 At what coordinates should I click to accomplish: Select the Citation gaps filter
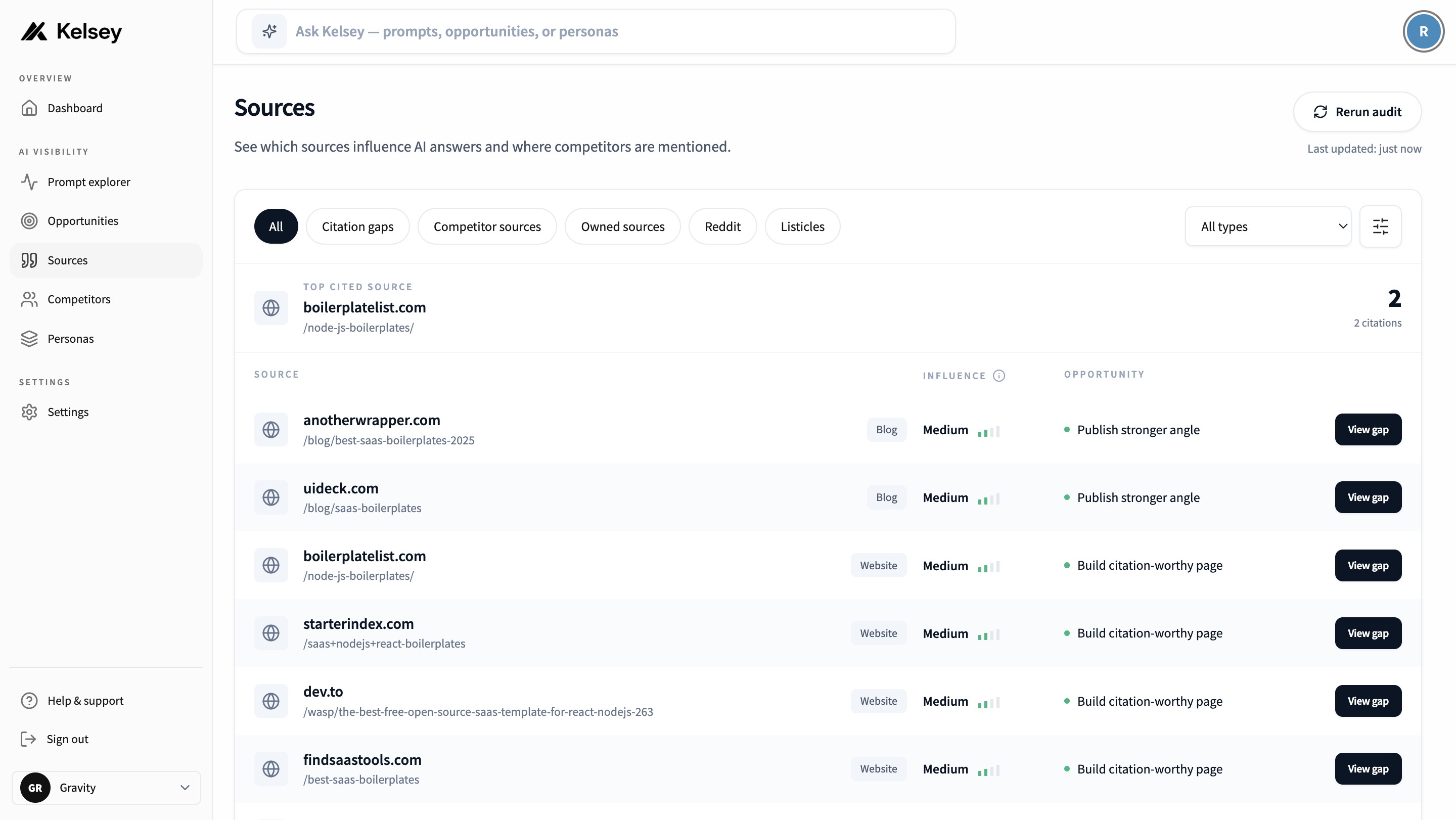click(x=357, y=226)
